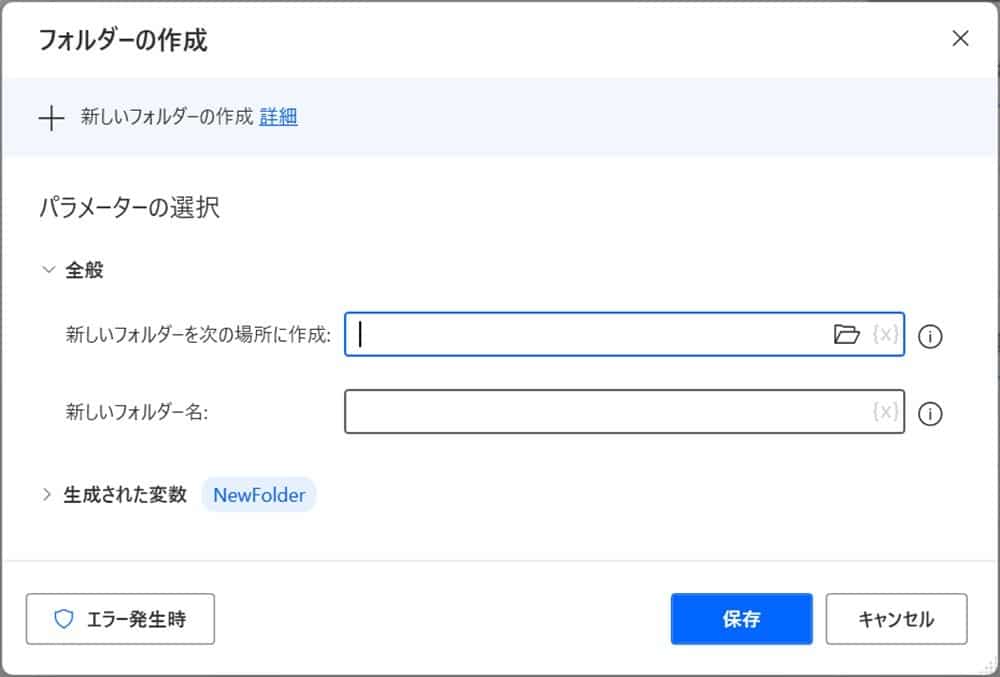Click the info icon beside the folder name field
This screenshot has width=1000, height=677.
(930, 415)
